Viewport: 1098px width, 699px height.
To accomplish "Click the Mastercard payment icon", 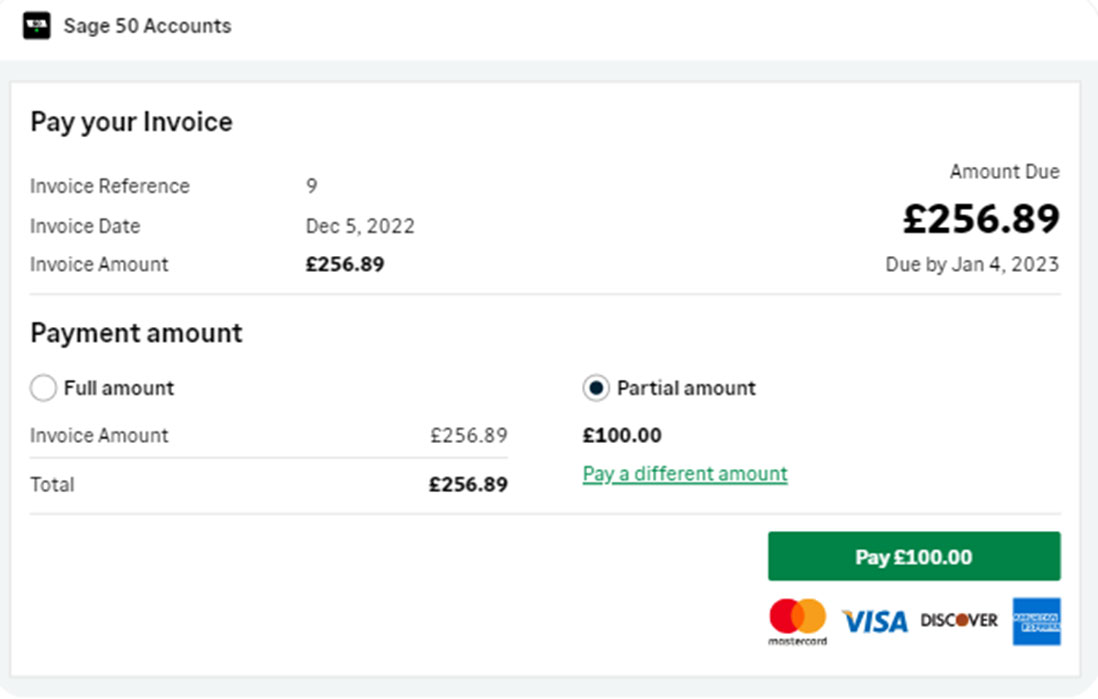I will pos(798,621).
